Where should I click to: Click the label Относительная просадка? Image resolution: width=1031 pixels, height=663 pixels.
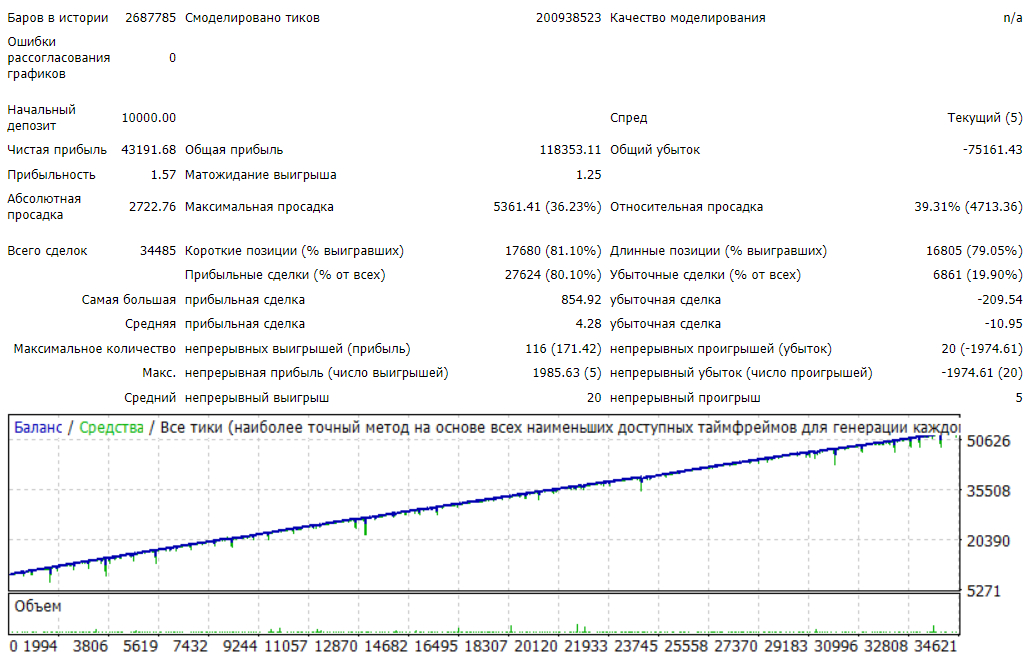pyautogui.click(x=686, y=207)
